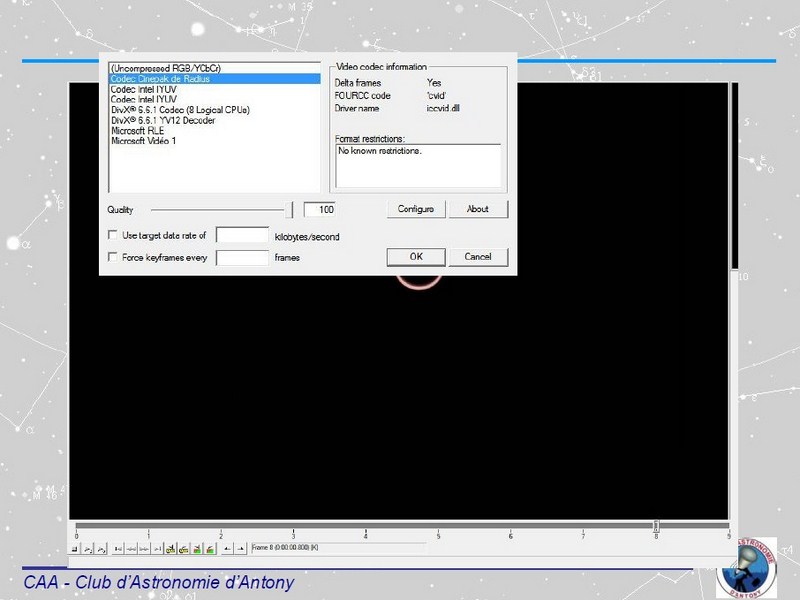Click the Play input button
The width and height of the screenshot is (800, 600).
88,549
